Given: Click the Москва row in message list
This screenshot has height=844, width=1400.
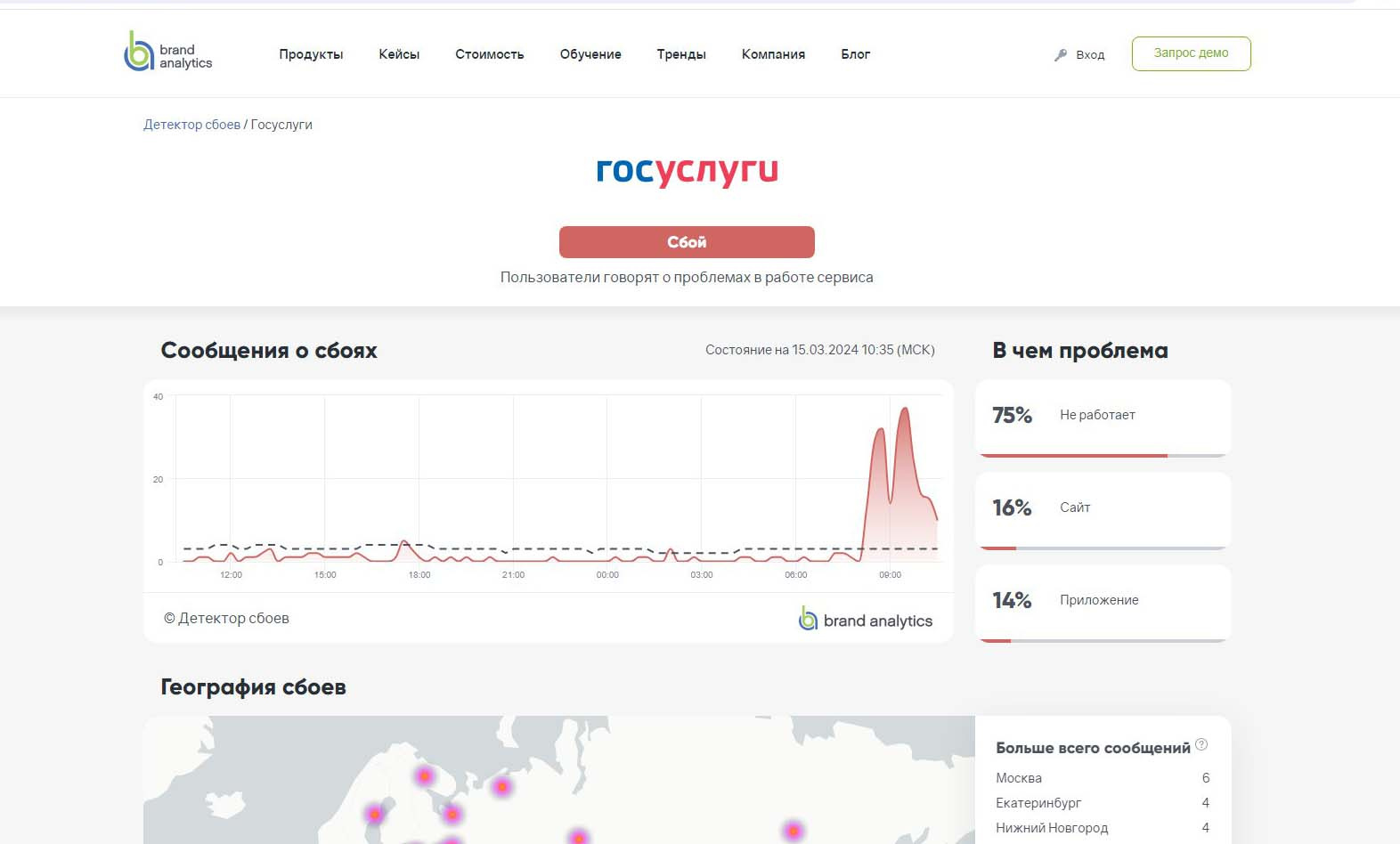Looking at the screenshot, I should coord(1103,778).
